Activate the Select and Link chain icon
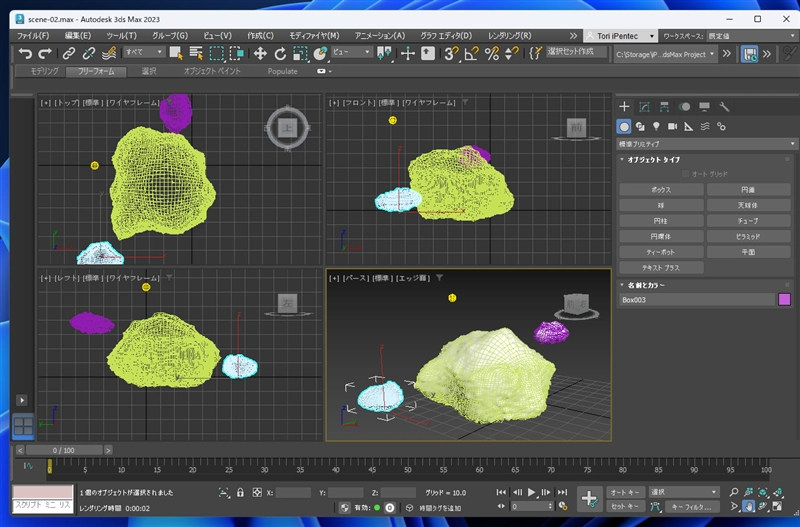 coord(69,53)
